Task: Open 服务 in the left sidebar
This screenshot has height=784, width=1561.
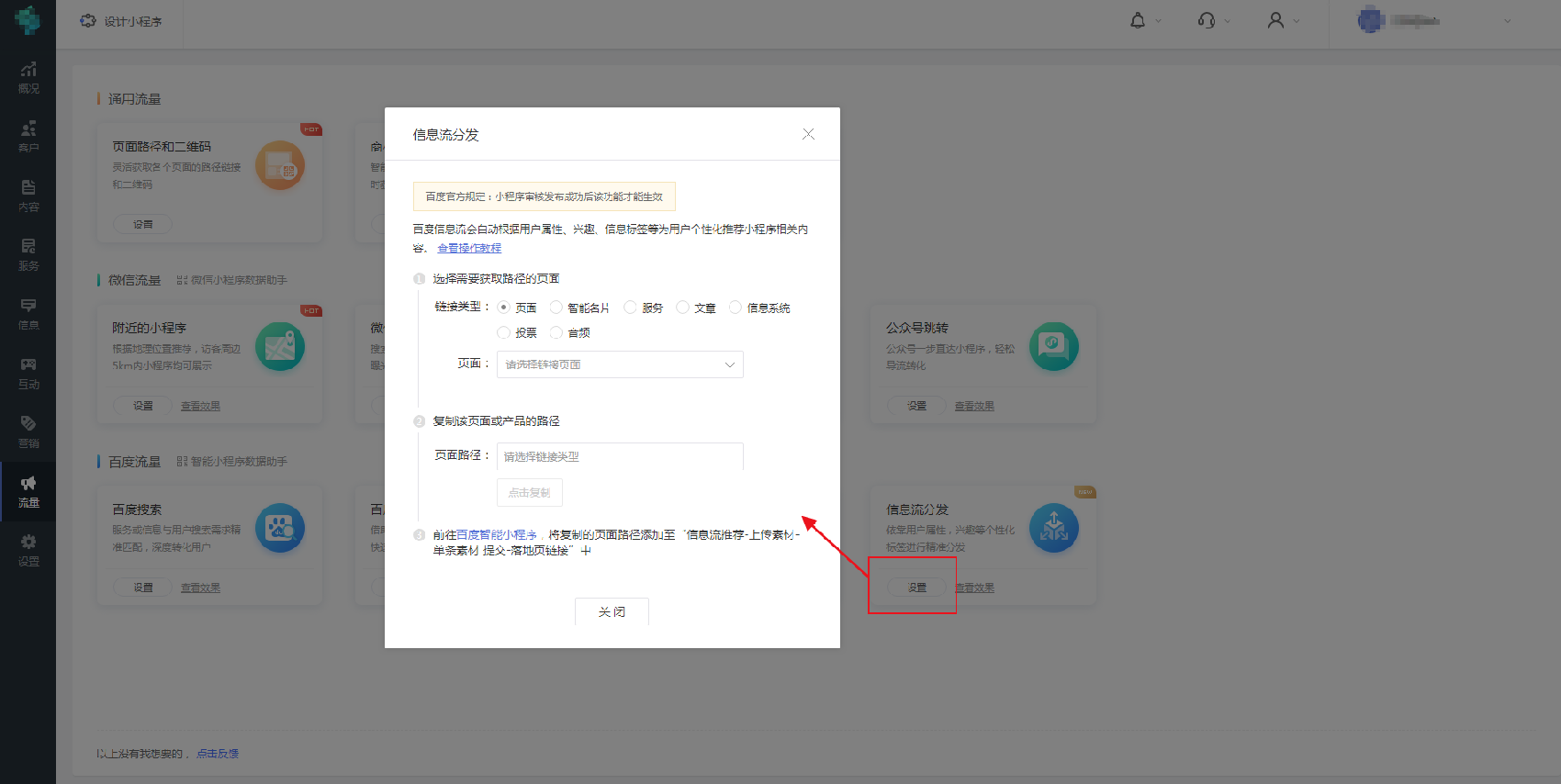Action: click(x=28, y=255)
